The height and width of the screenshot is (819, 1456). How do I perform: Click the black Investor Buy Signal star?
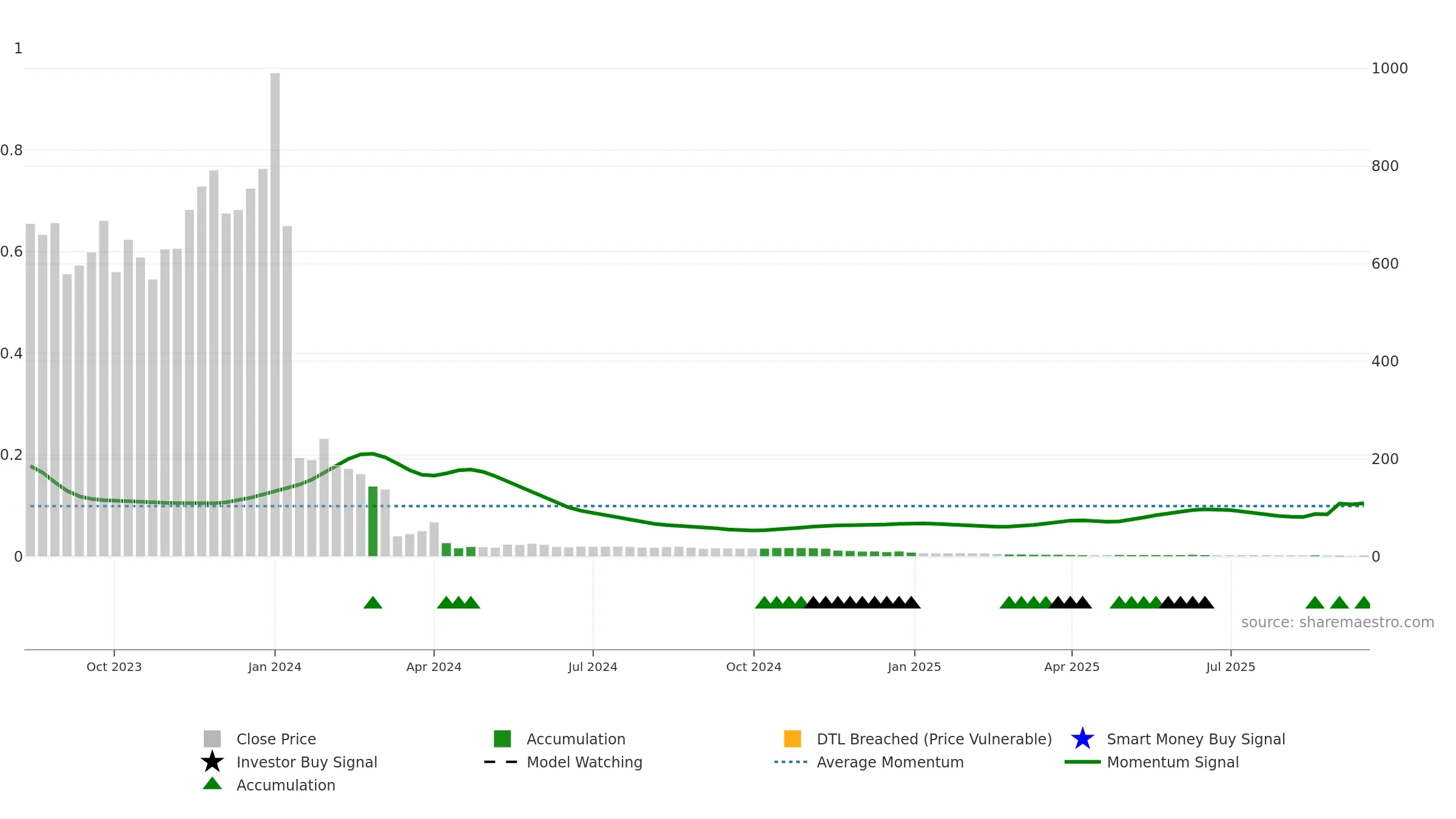tap(212, 762)
